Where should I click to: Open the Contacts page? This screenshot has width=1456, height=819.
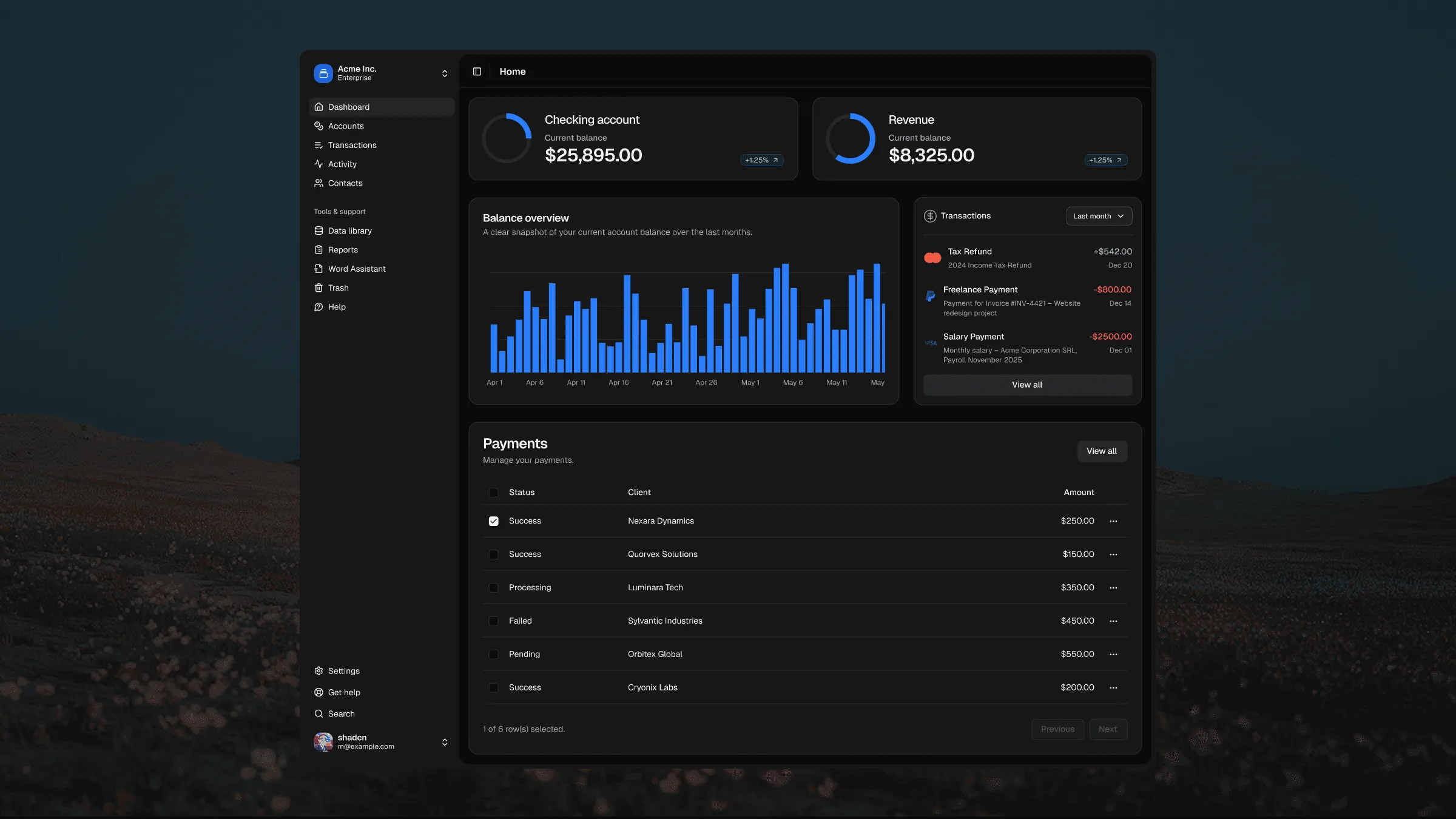(345, 183)
